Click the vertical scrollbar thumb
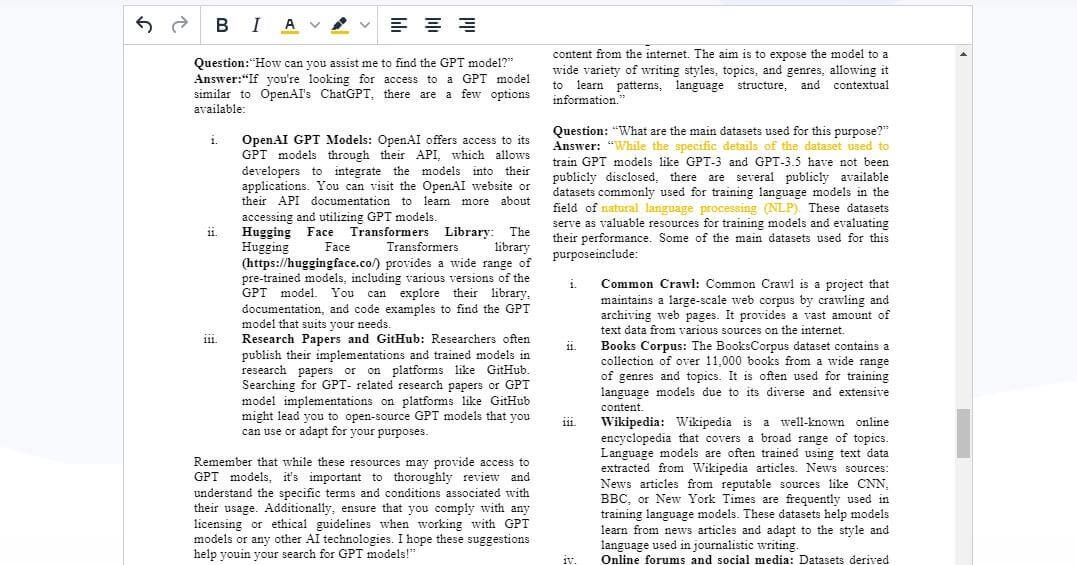The image size is (1077, 565). (x=963, y=432)
